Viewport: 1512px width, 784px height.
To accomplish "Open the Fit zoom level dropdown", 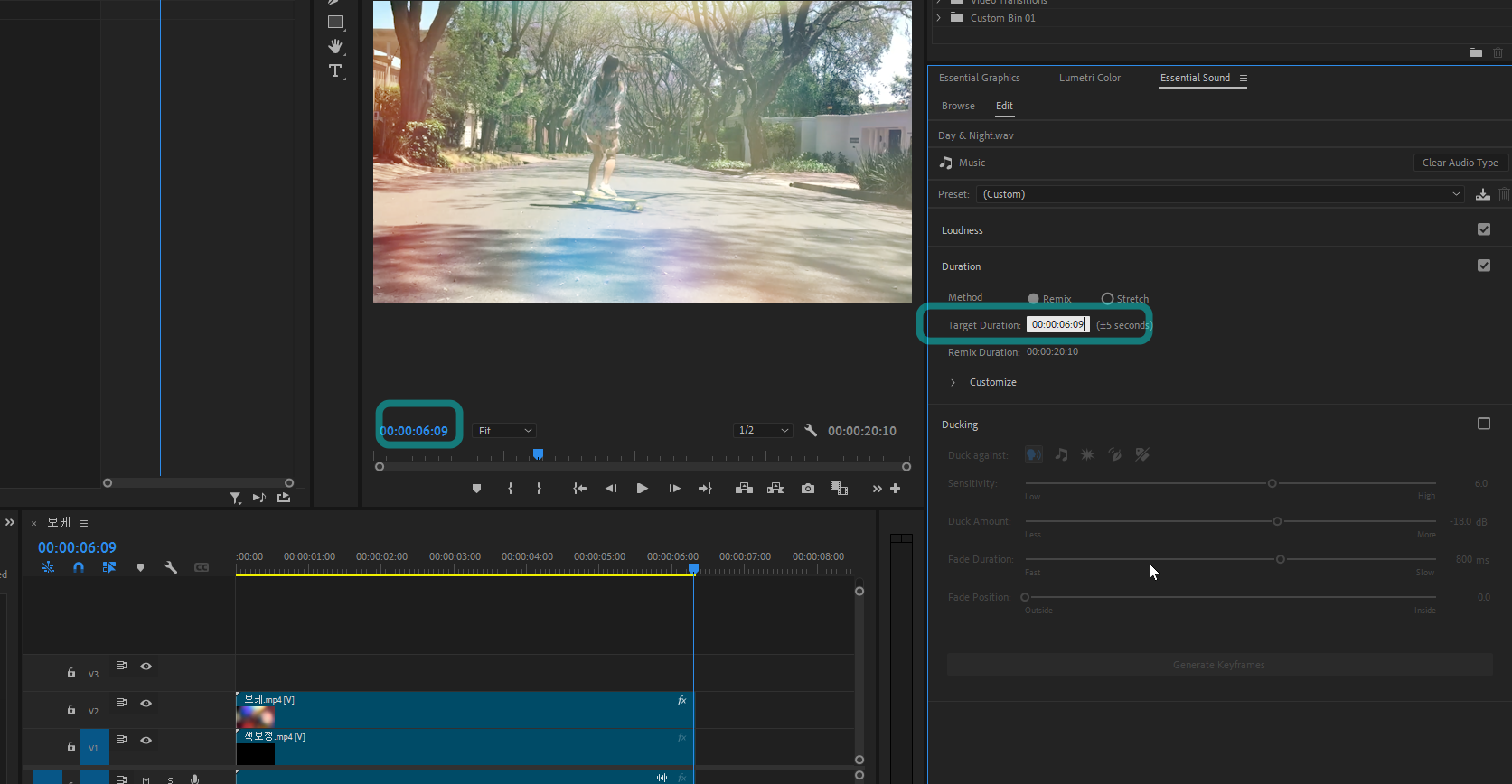I will point(504,431).
